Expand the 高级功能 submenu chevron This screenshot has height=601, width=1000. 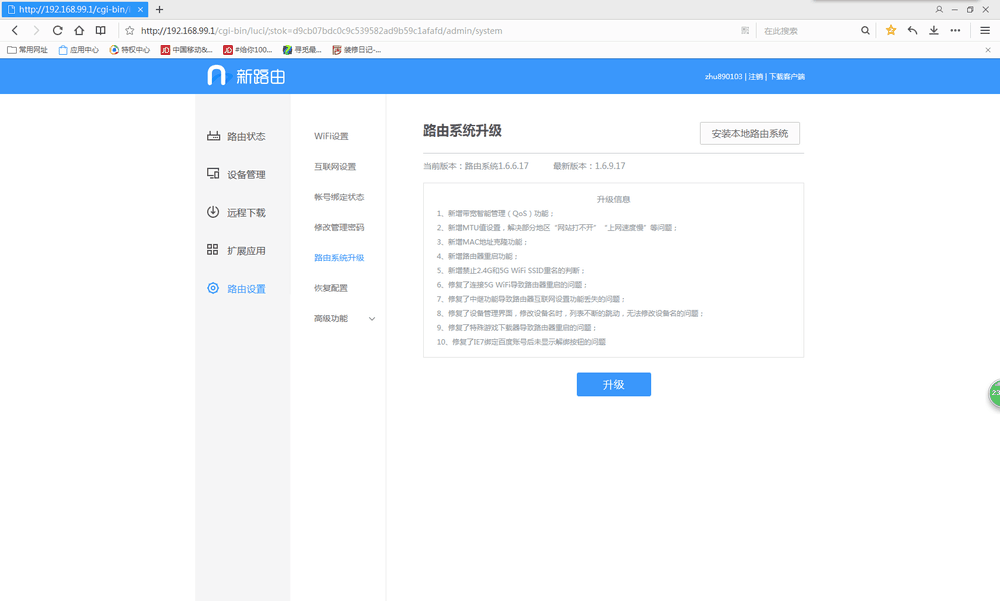(x=372, y=319)
